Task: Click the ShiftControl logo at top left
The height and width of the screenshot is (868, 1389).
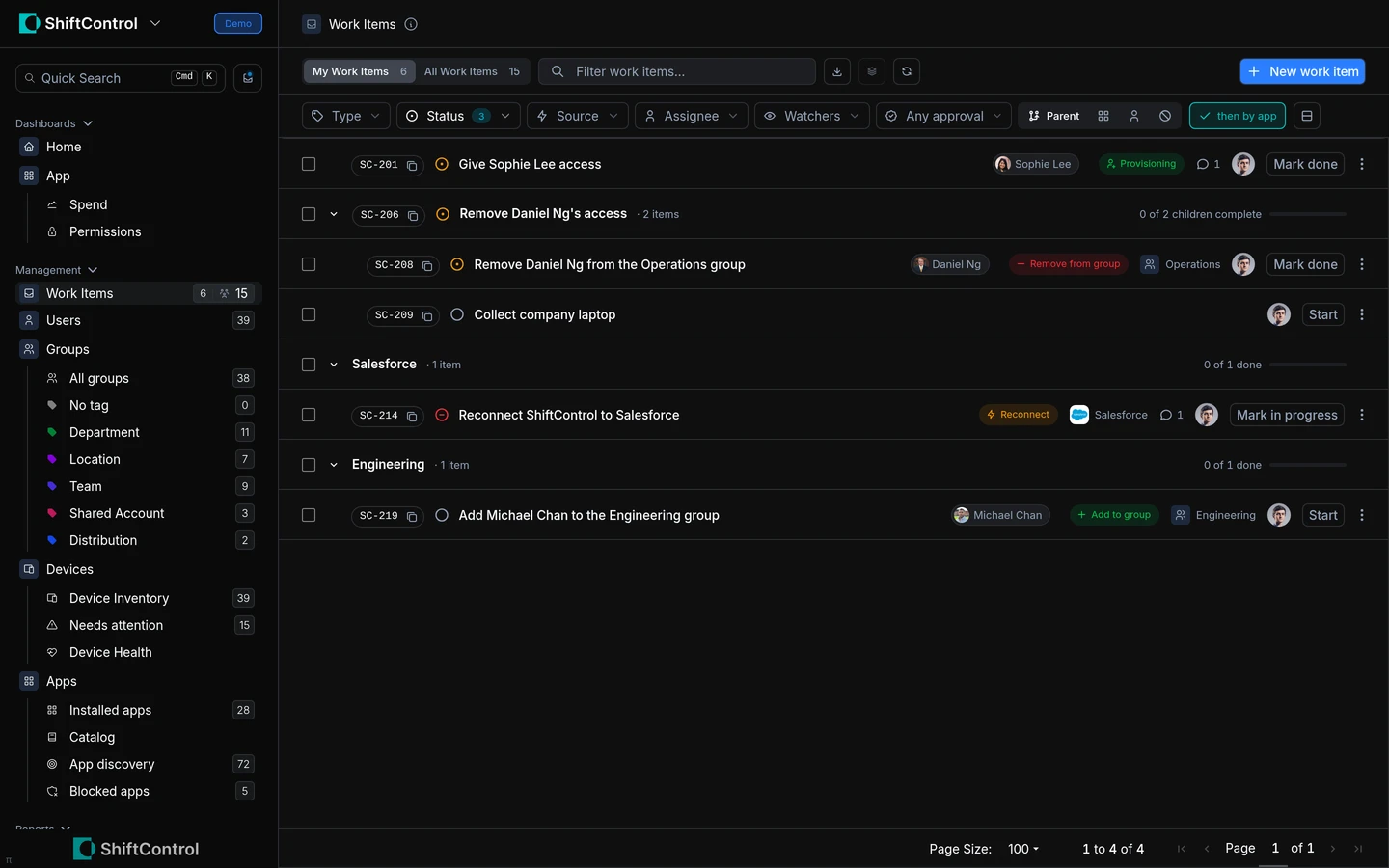Action: click(29, 23)
